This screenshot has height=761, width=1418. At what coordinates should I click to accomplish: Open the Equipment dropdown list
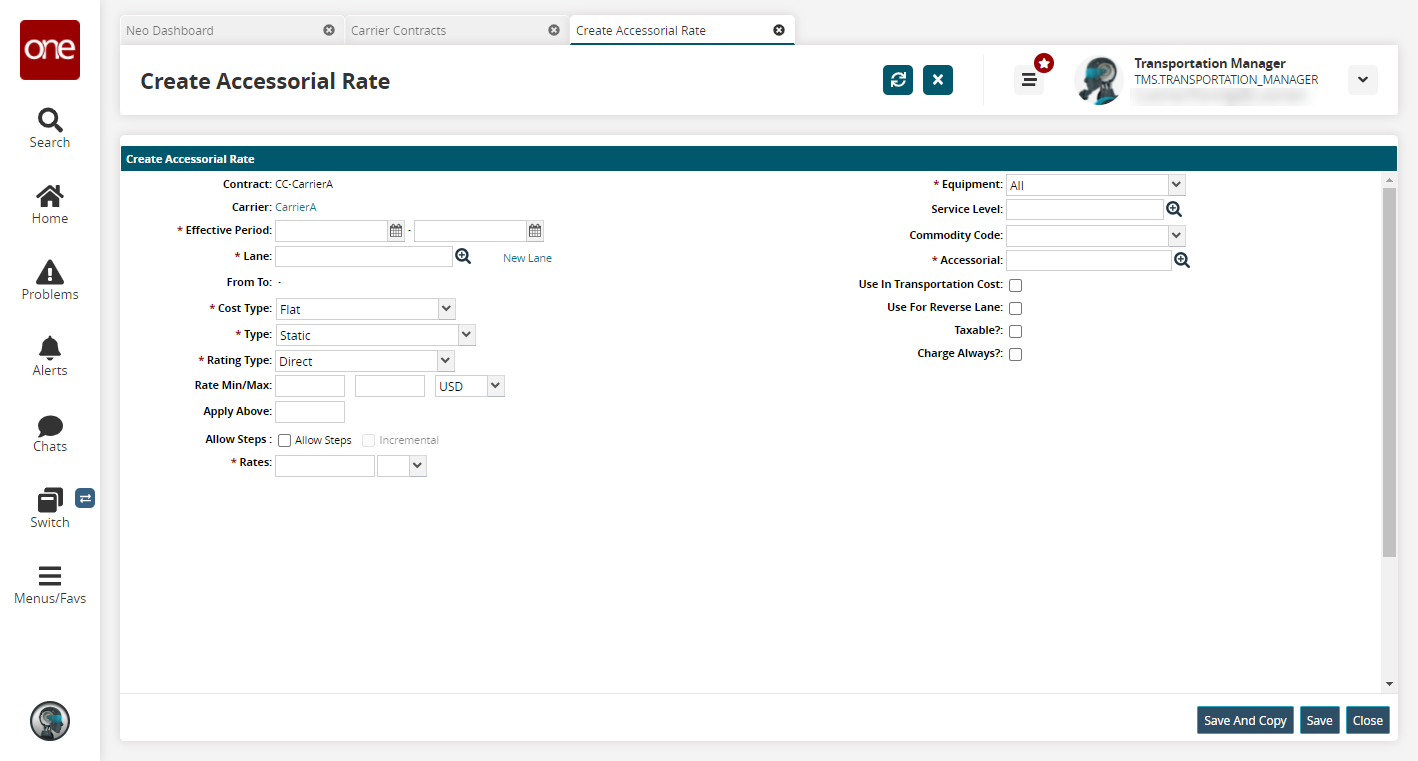pos(1176,185)
